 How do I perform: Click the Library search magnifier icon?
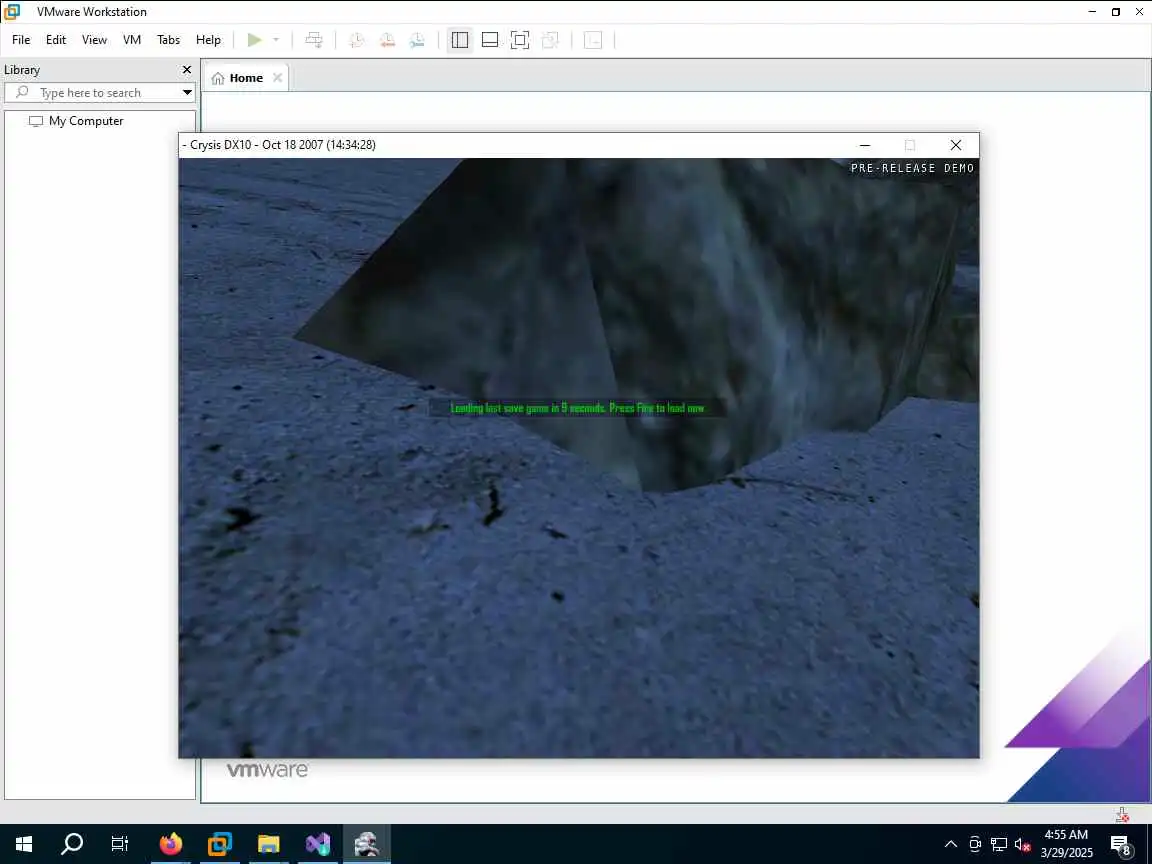[x=22, y=92]
